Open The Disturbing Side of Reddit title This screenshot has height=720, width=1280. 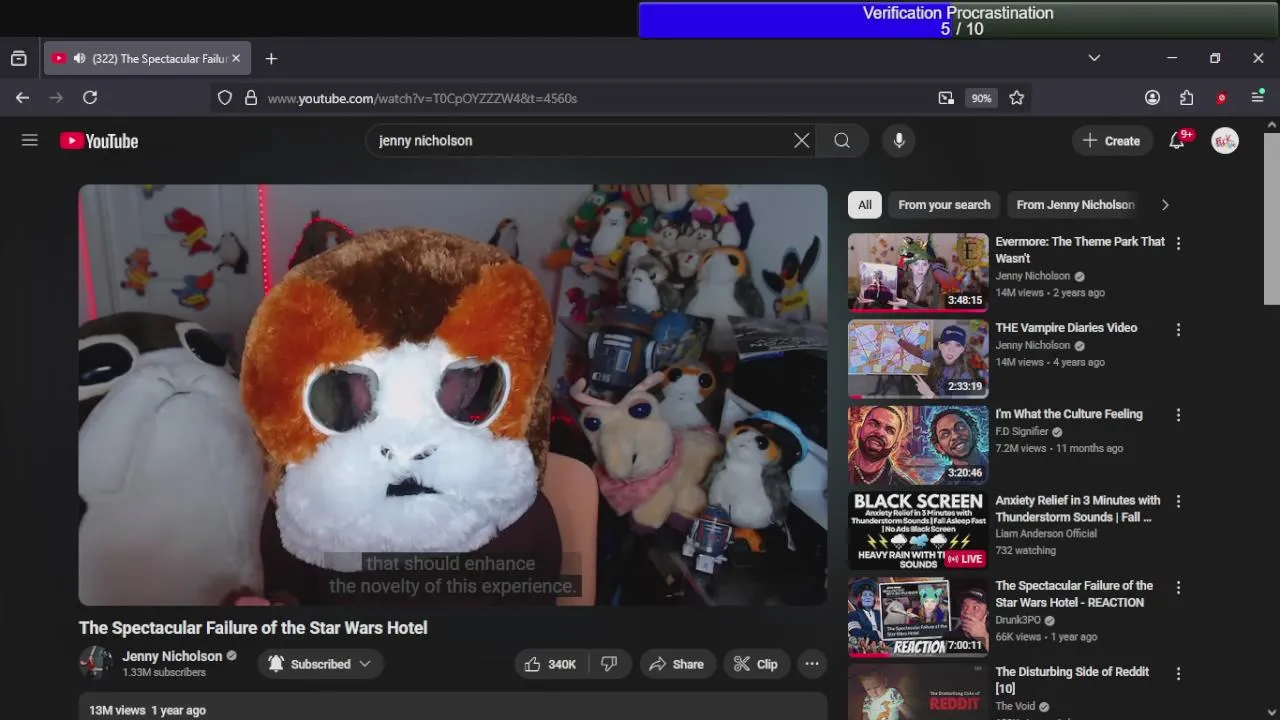click(x=1072, y=680)
